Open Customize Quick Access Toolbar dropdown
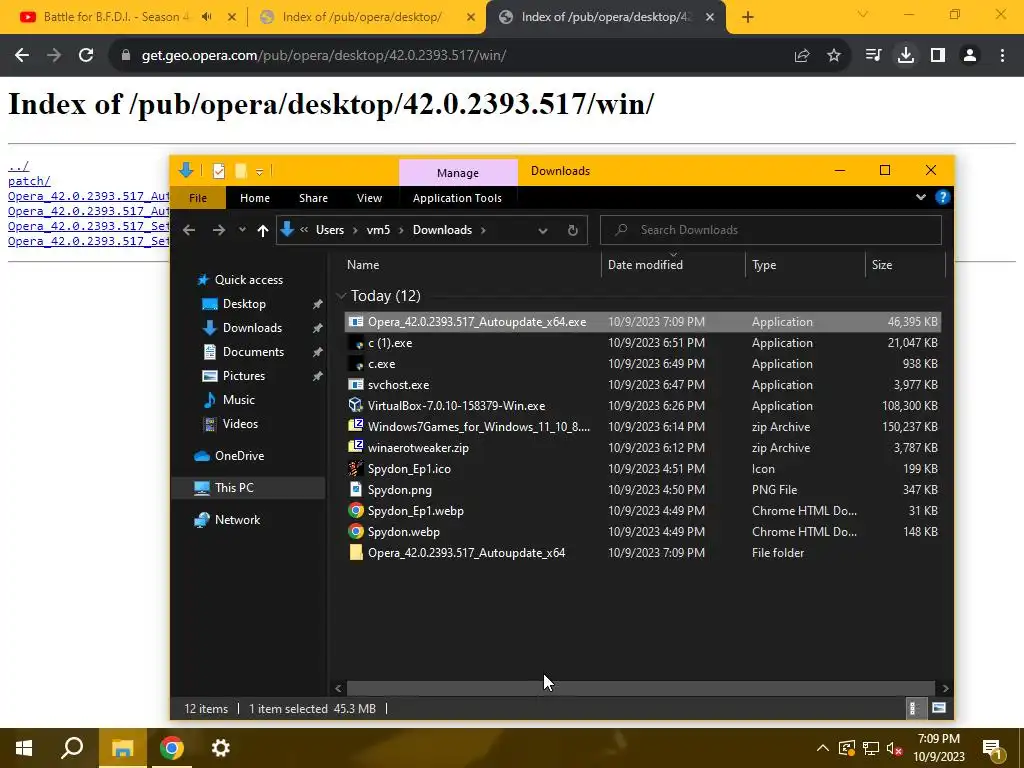This screenshot has height=768, width=1024. [259, 172]
